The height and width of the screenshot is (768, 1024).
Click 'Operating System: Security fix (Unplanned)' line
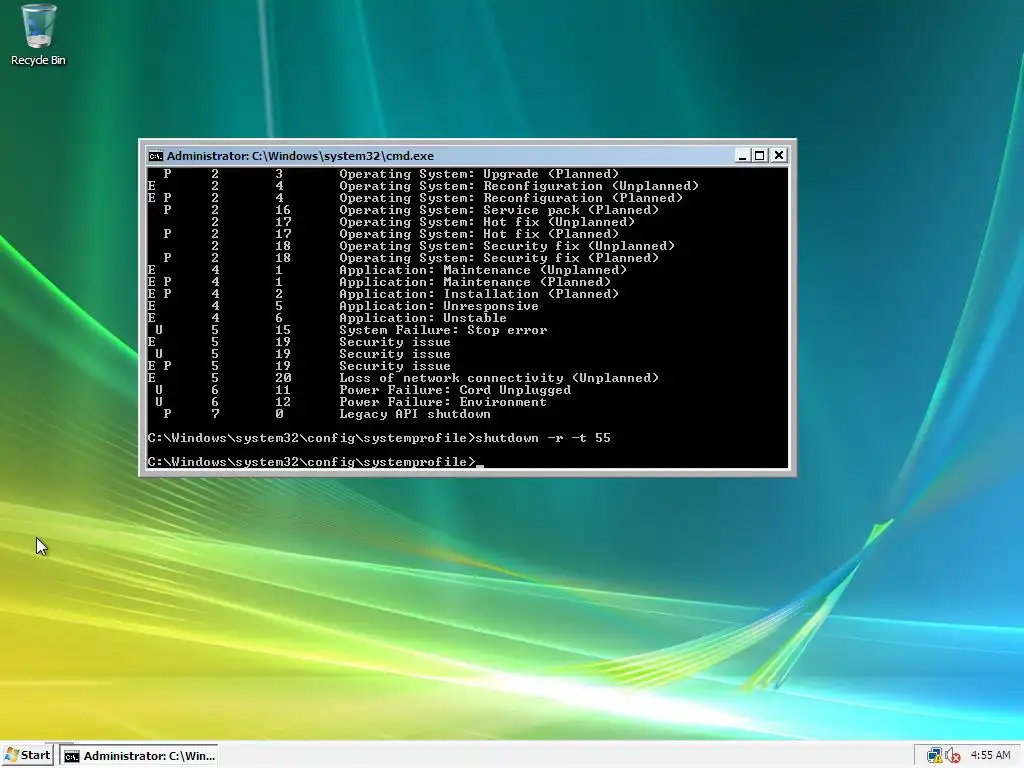(x=507, y=246)
